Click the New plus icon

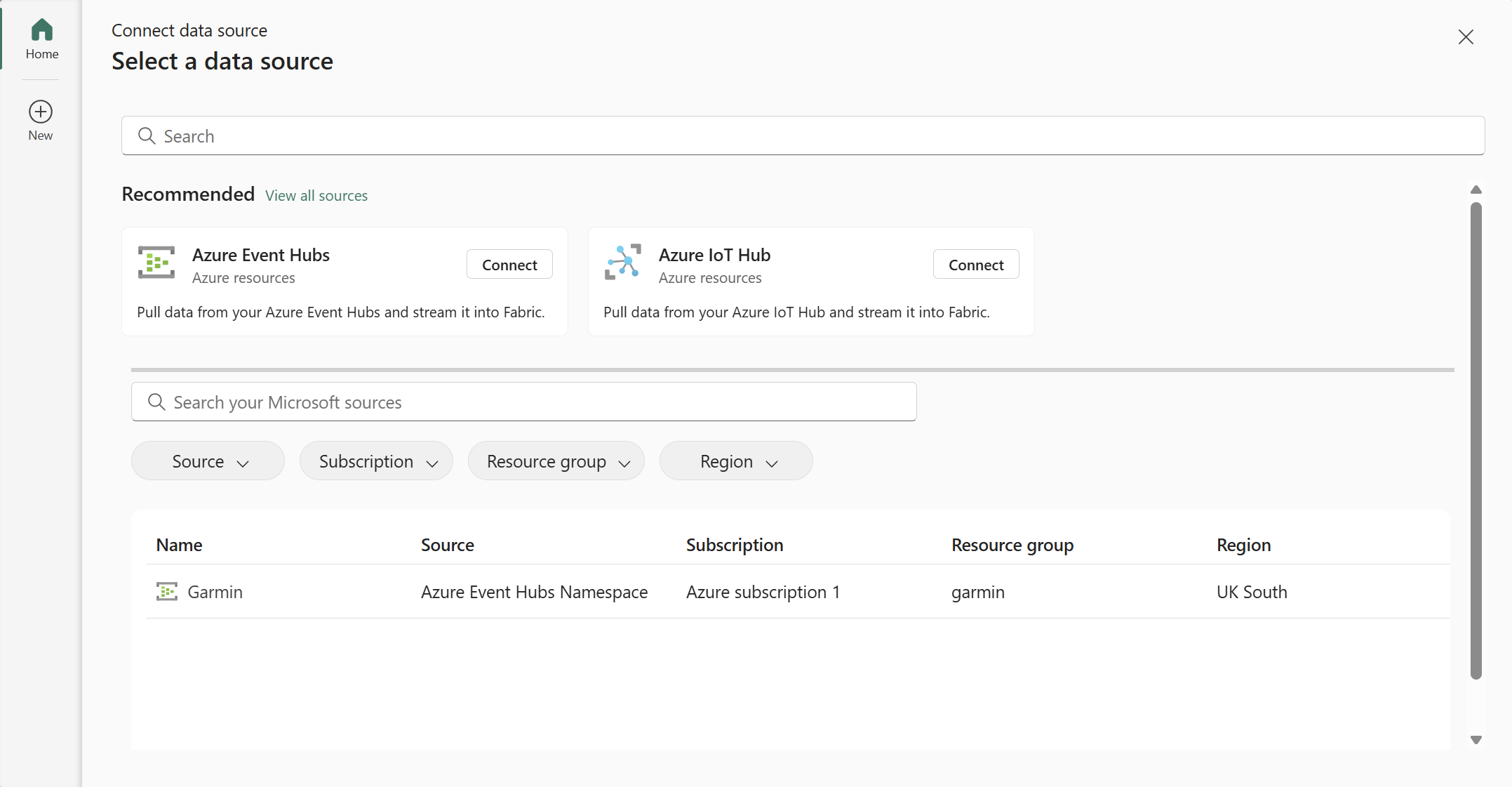pos(41,112)
